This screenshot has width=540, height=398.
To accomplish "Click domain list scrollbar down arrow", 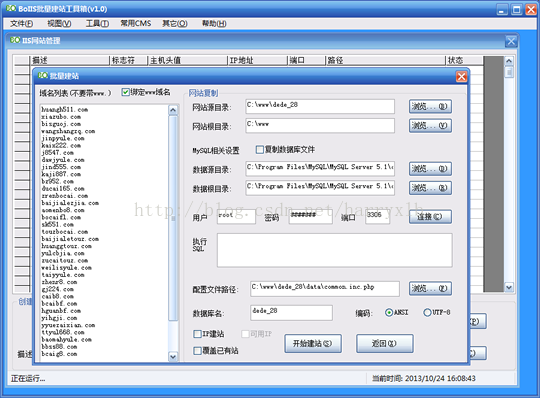I will [x=173, y=357].
